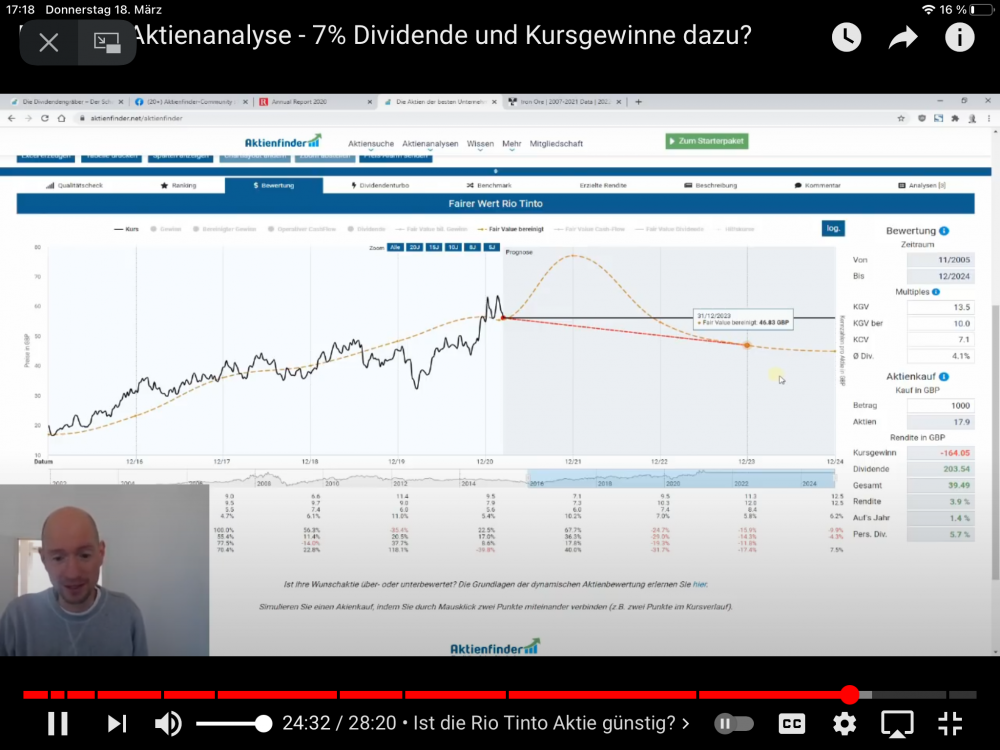Follow the 'hier' link below chart

pos(700,584)
